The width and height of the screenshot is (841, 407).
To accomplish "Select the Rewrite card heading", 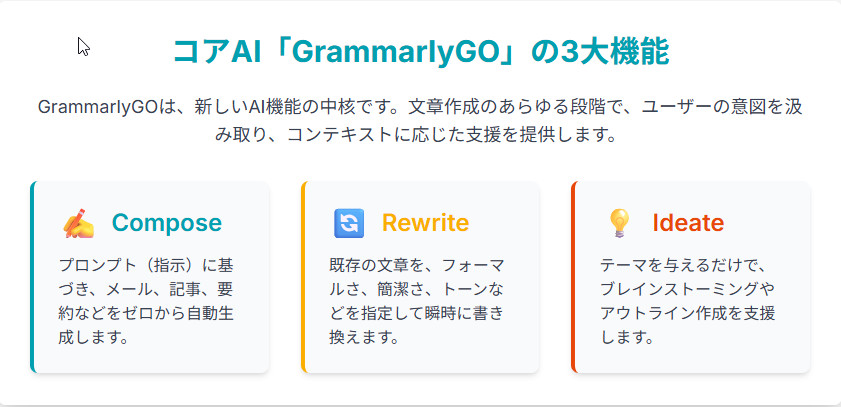I will point(425,222).
